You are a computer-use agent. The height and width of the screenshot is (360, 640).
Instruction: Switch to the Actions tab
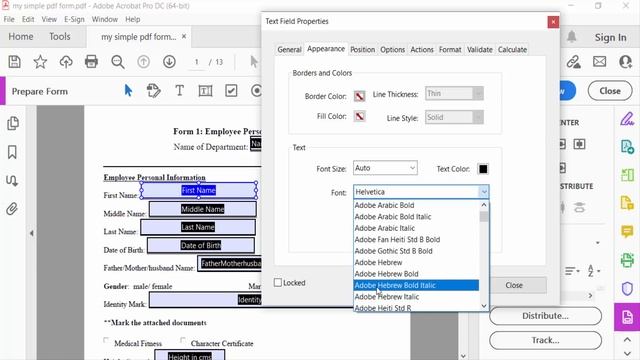click(422, 49)
